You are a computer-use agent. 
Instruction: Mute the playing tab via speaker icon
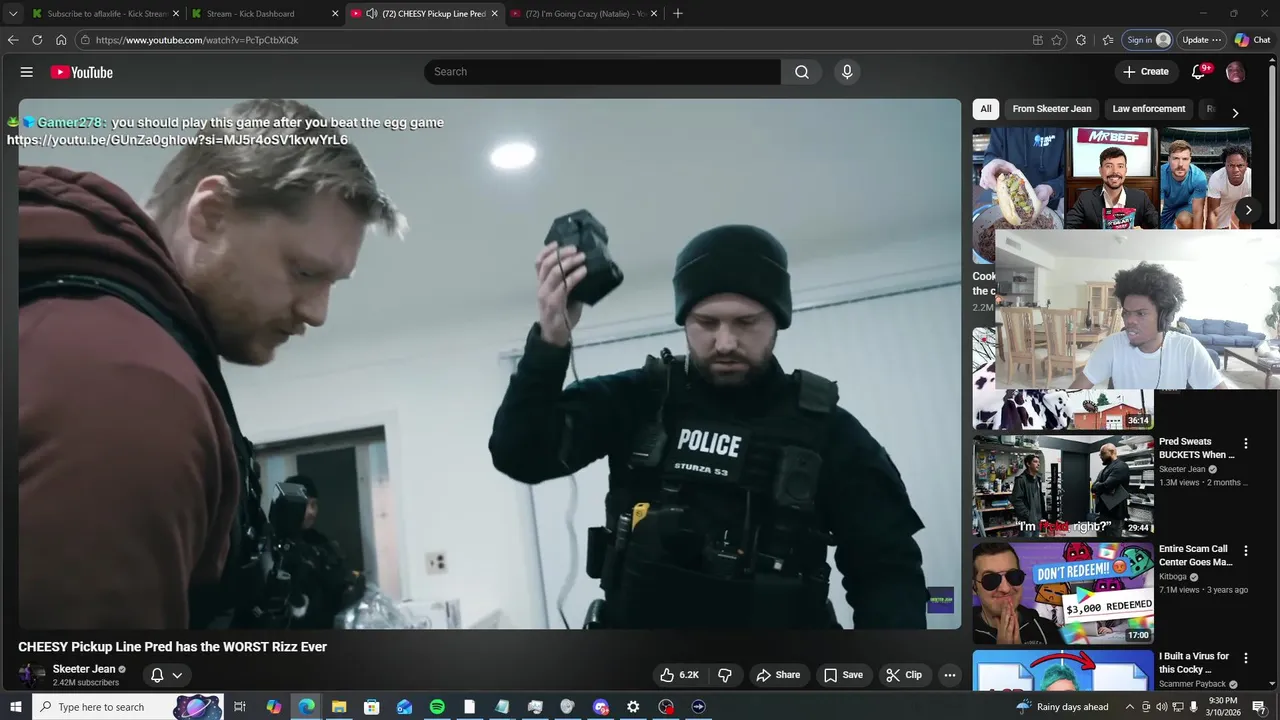372,14
